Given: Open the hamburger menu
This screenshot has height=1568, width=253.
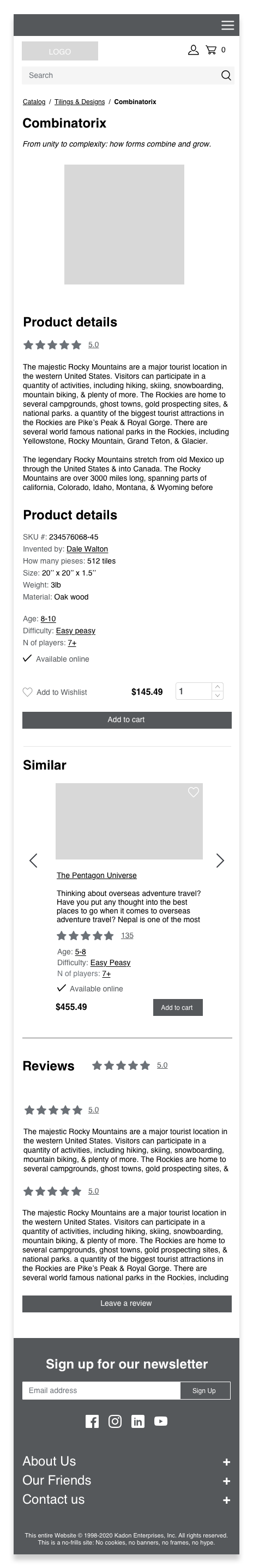Looking at the screenshot, I should tap(227, 25).
